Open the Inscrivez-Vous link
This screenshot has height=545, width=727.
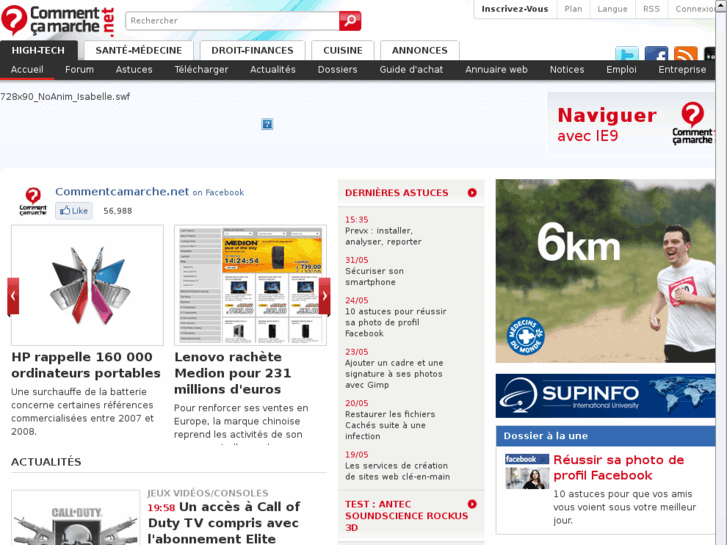[x=515, y=9]
